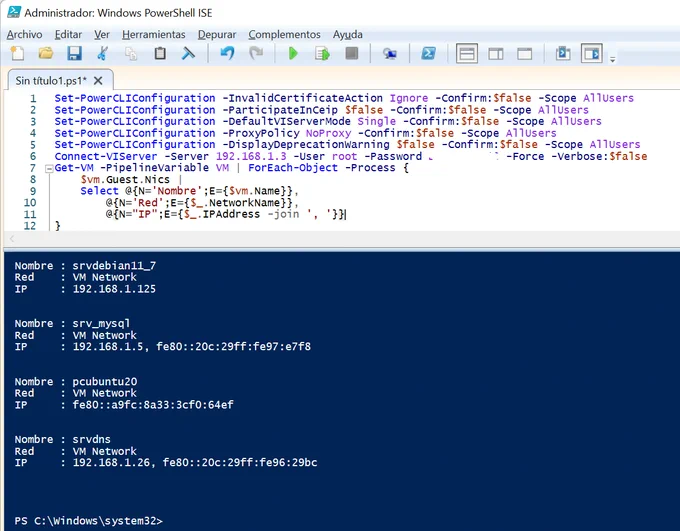Click the New script icon

tap(17, 54)
